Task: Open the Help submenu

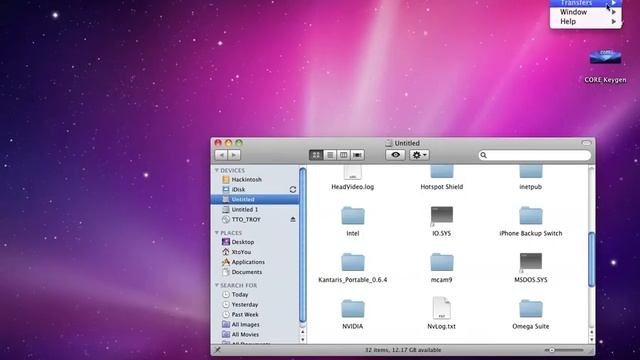Action: [586, 22]
